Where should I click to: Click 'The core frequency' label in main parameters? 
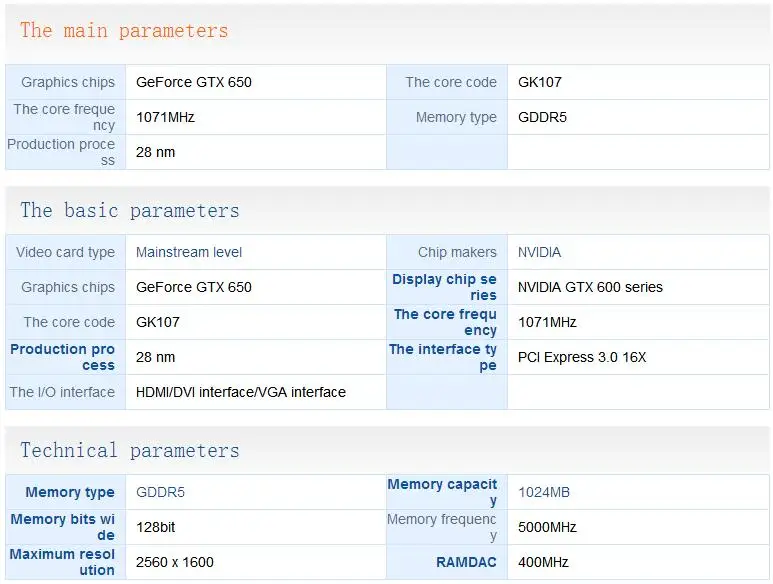[x=64, y=117]
